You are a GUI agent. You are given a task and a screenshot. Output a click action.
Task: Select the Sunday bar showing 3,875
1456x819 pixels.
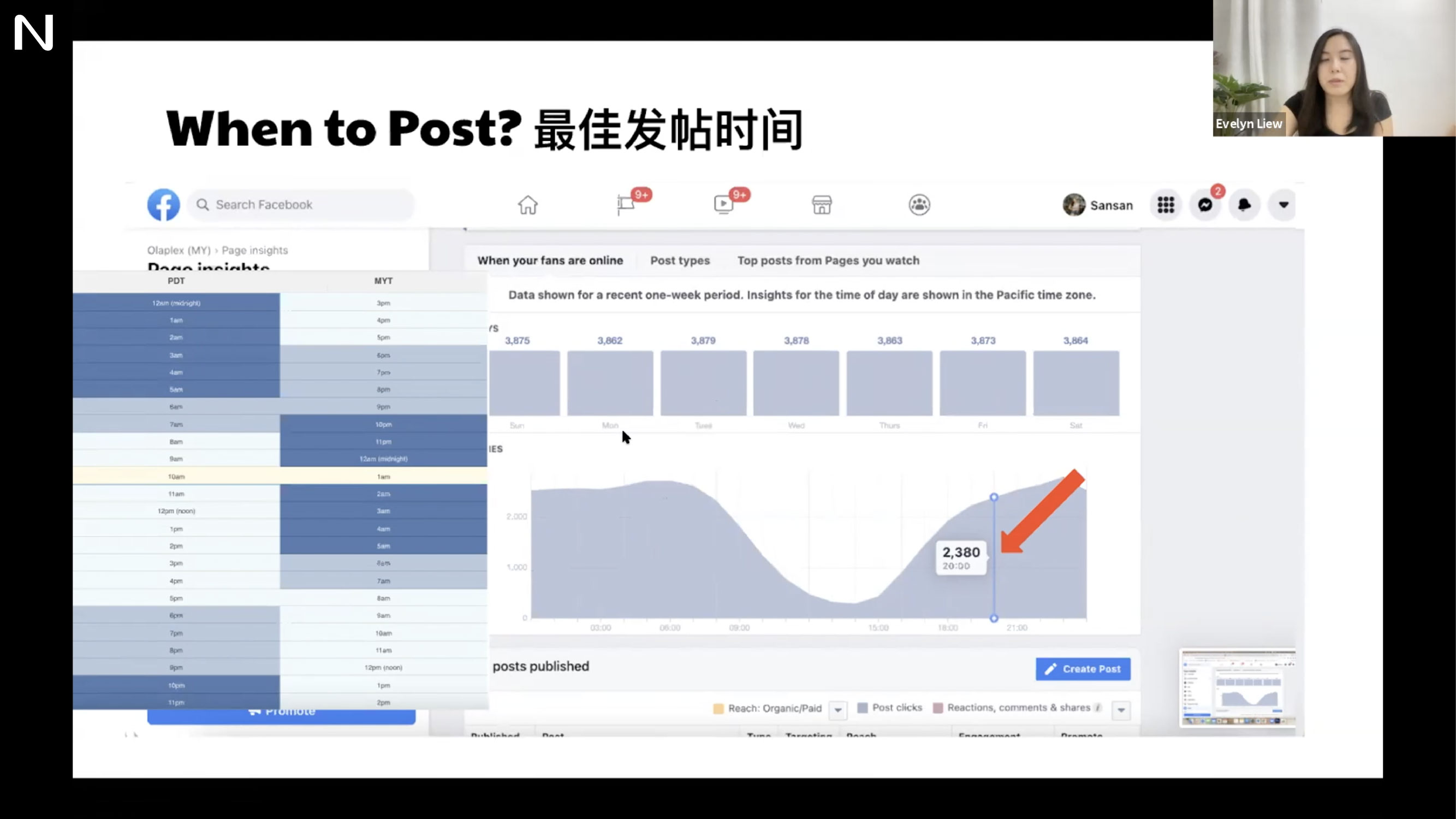point(525,383)
